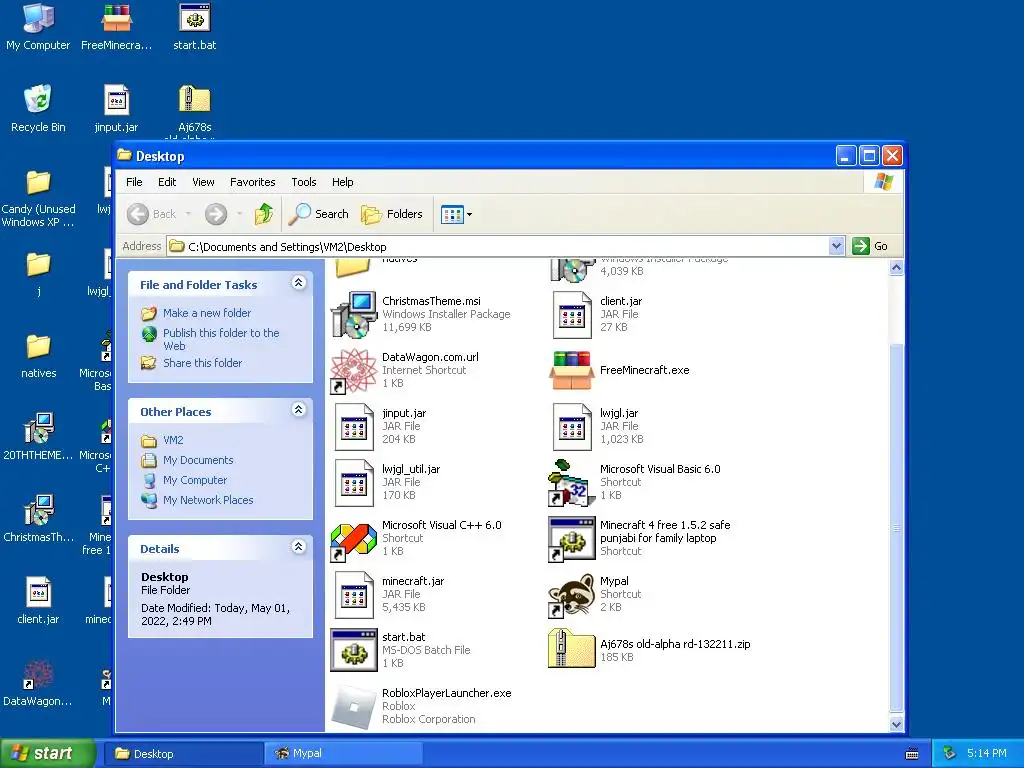Select the FreeMinecra... desktop icon

[x=116, y=27]
